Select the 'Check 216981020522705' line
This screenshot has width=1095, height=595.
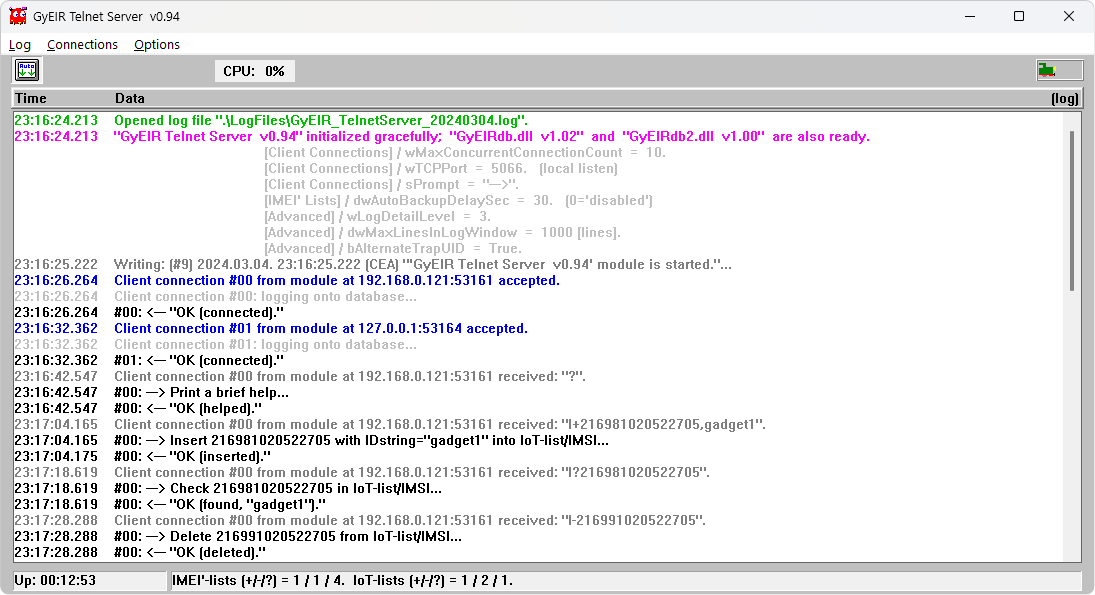coord(278,489)
